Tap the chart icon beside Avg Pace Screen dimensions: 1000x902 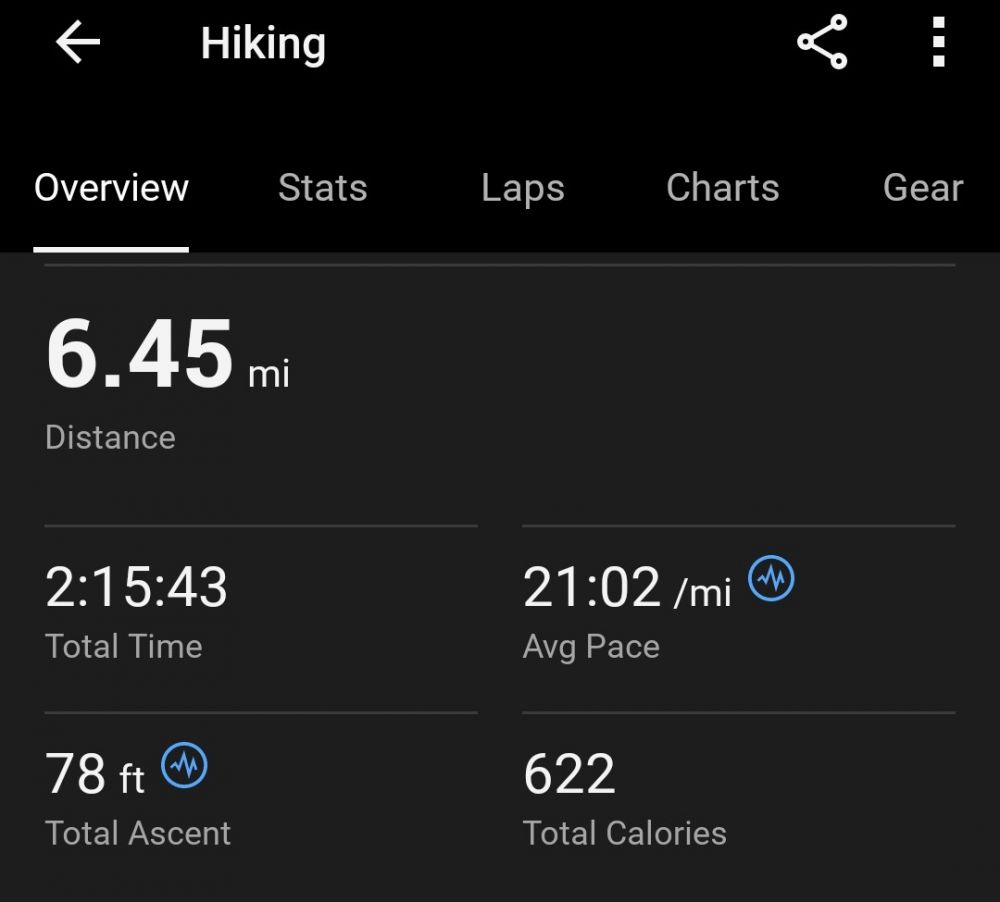pyautogui.click(x=771, y=579)
